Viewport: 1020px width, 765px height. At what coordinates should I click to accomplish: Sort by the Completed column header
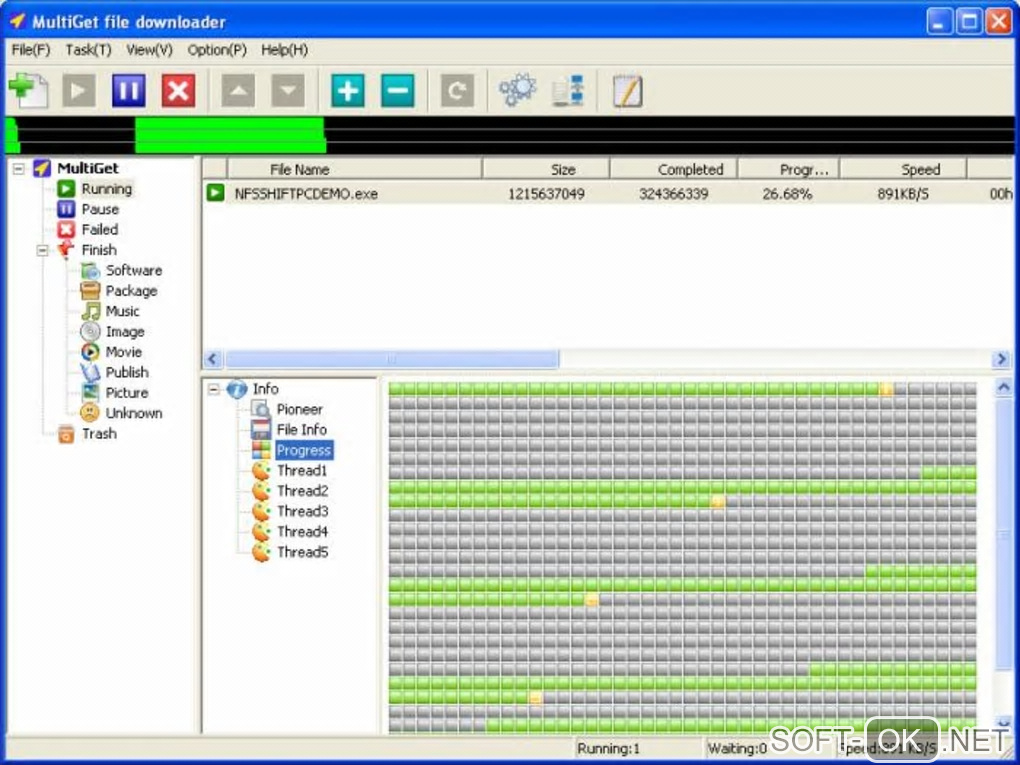pos(673,169)
